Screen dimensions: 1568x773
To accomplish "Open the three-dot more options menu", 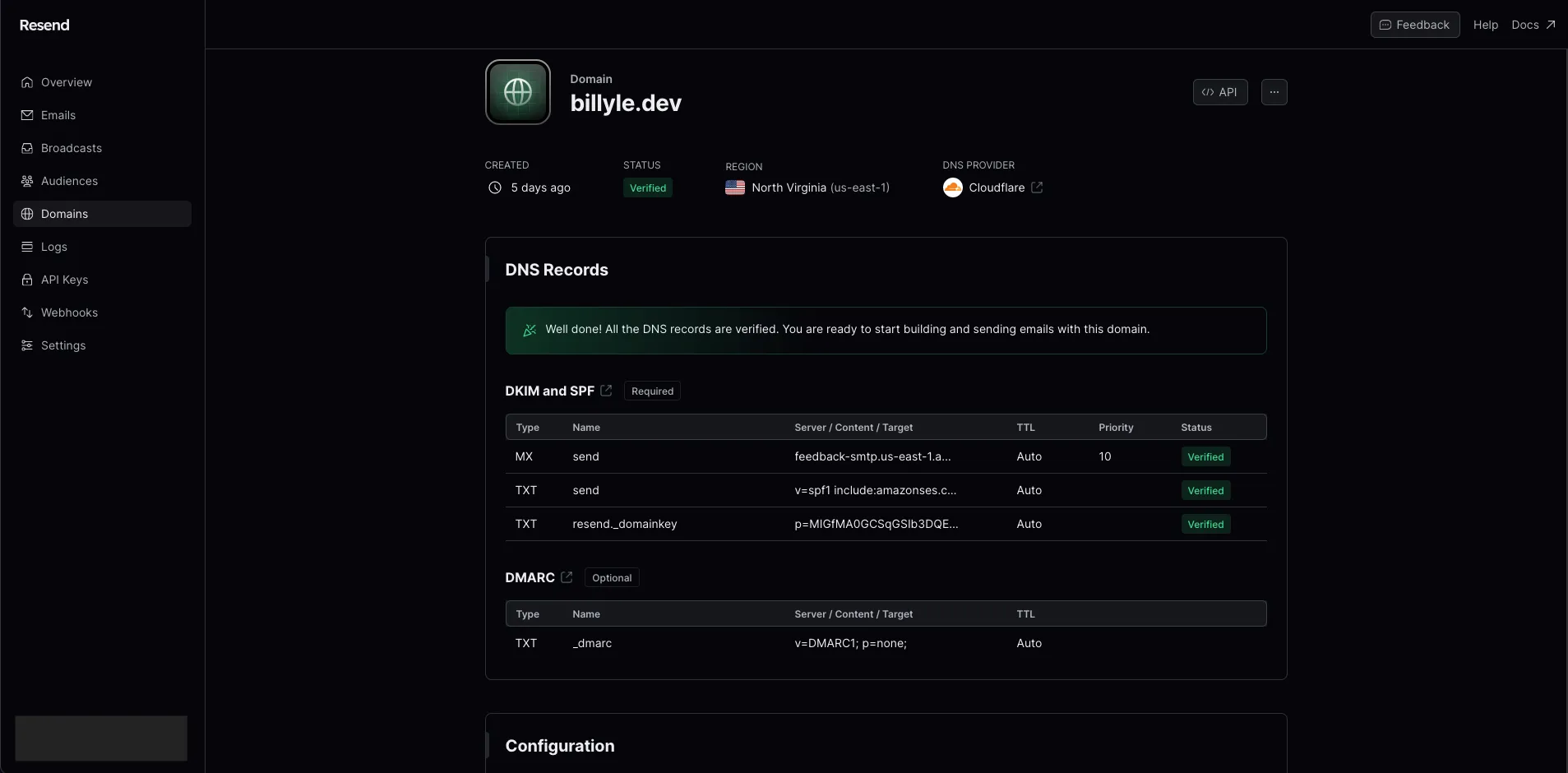I will point(1274,92).
